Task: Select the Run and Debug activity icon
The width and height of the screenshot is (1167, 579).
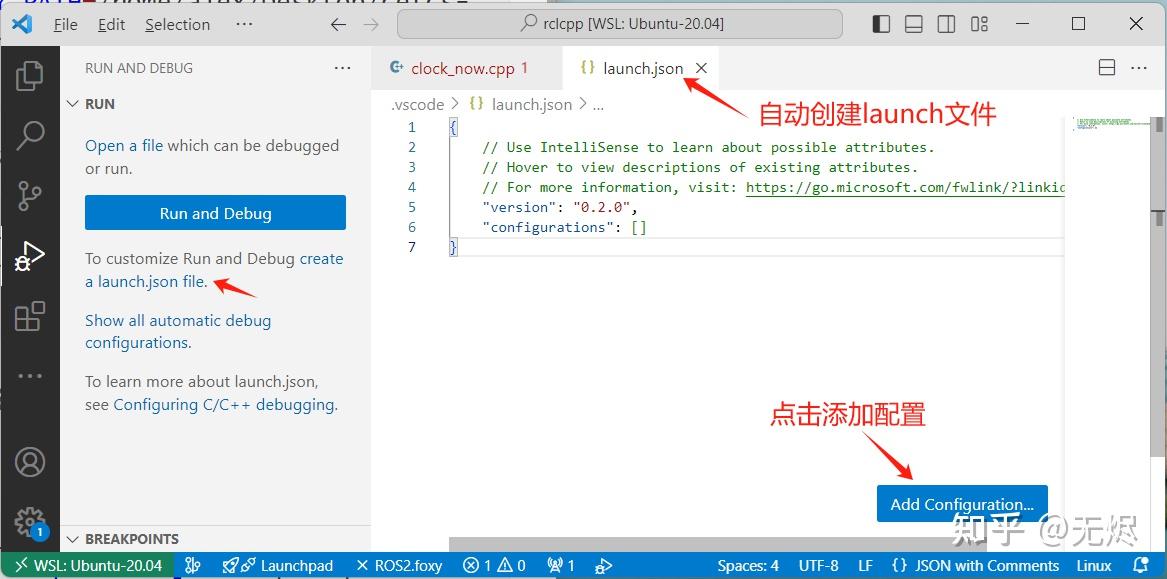Action: point(30,257)
